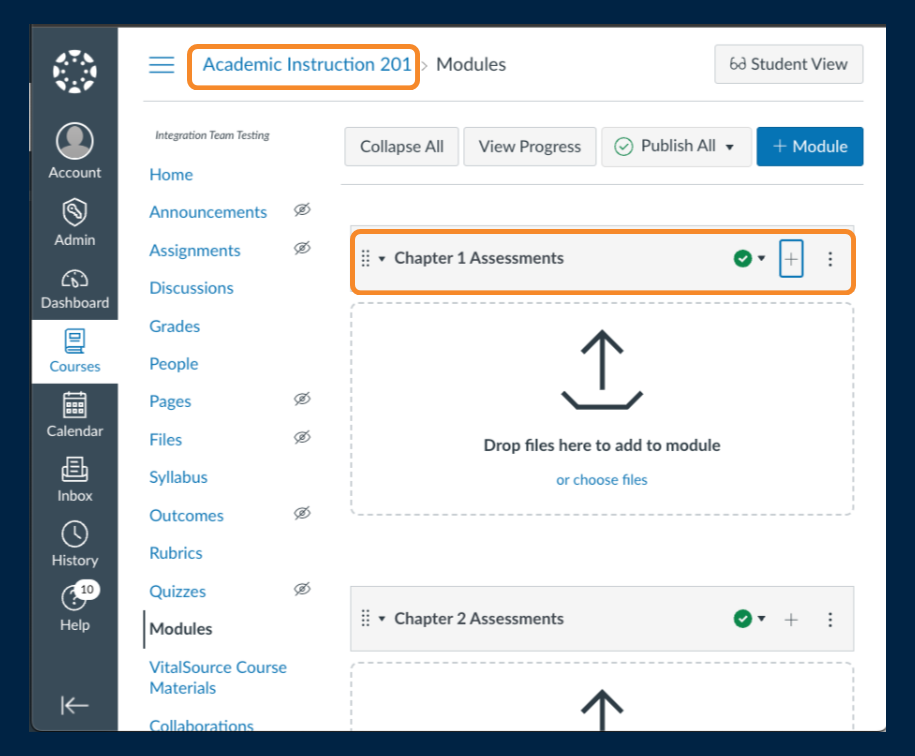Open the Inbox icon
The height and width of the screenshot is (756, 915).
74,470
